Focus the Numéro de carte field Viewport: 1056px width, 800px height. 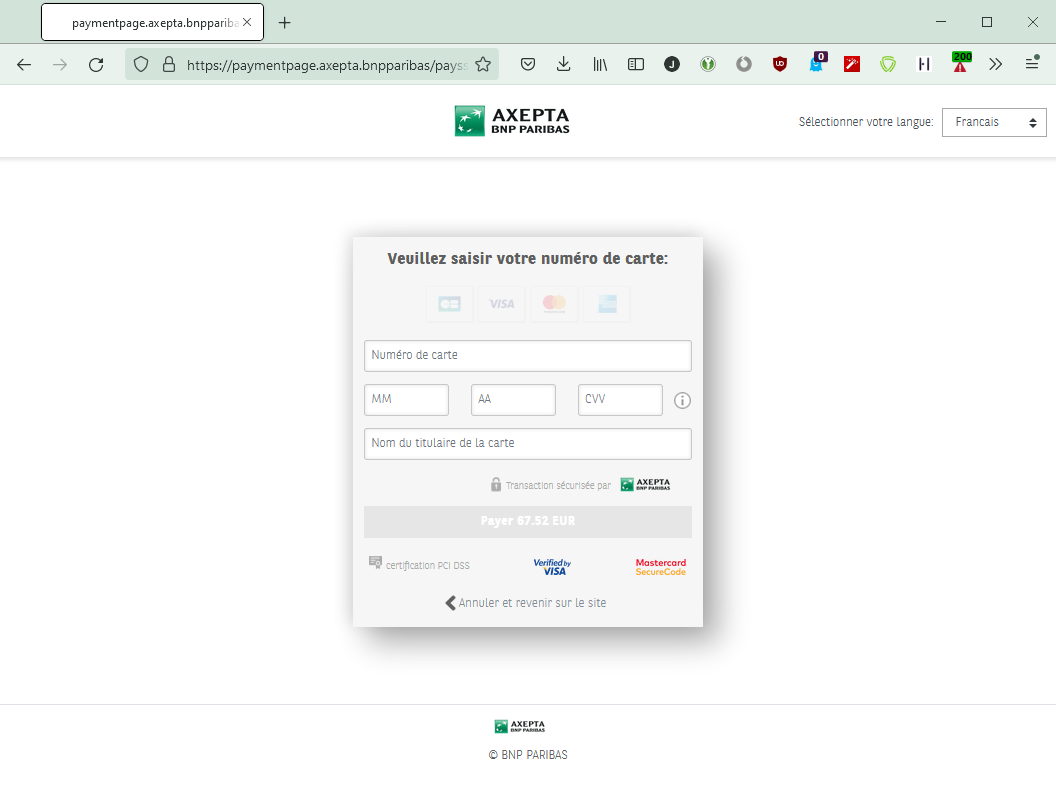[x=527, y=355]
